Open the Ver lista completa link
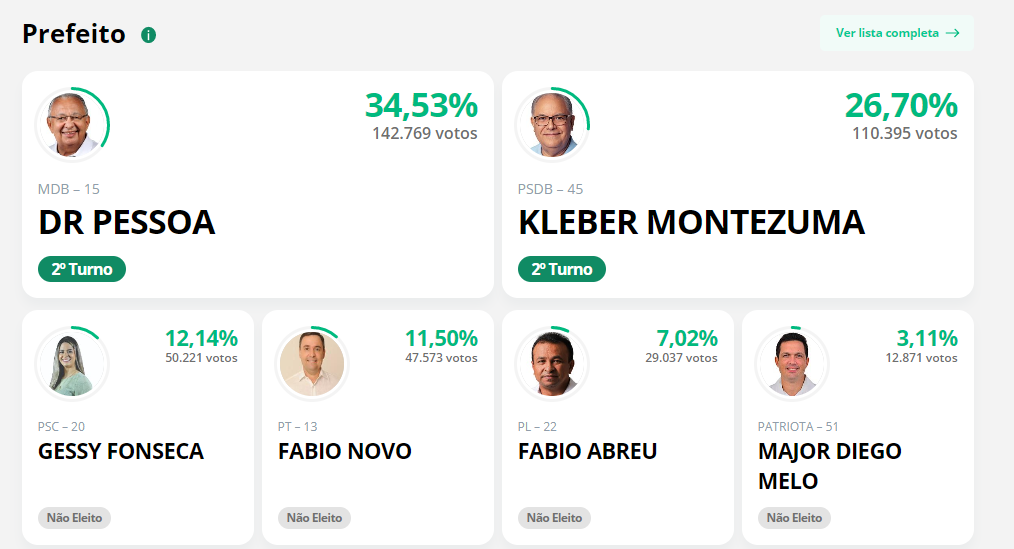Viewport: 1014px width, 549px height. click(x=897, y=33)
